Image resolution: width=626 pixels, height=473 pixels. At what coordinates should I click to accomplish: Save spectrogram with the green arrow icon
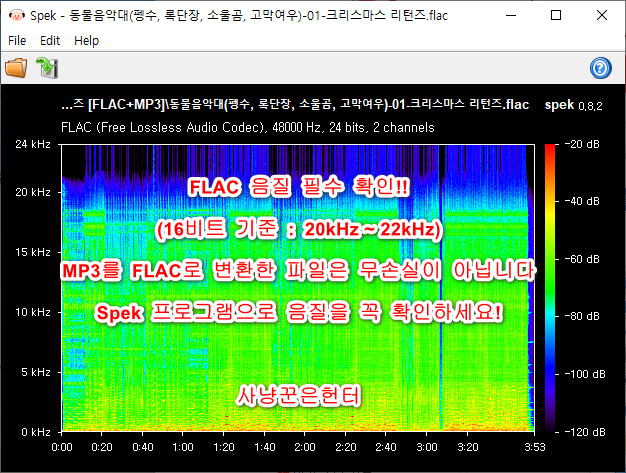(47, 67)
